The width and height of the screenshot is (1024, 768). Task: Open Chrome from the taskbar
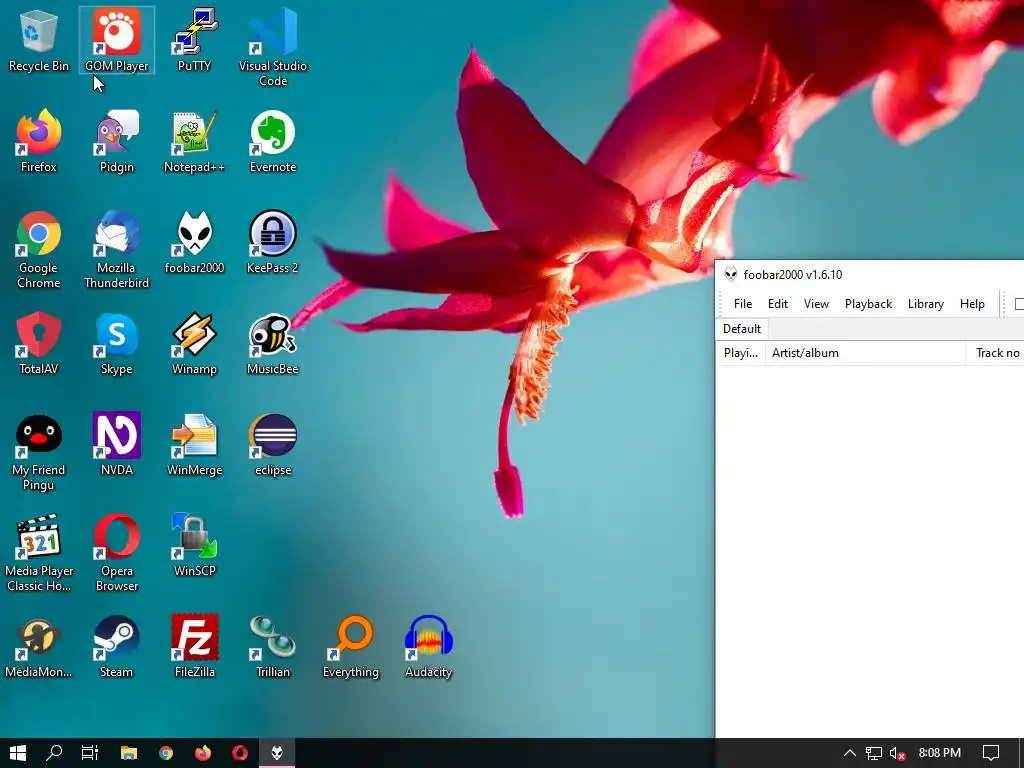[x=166, y=753]
